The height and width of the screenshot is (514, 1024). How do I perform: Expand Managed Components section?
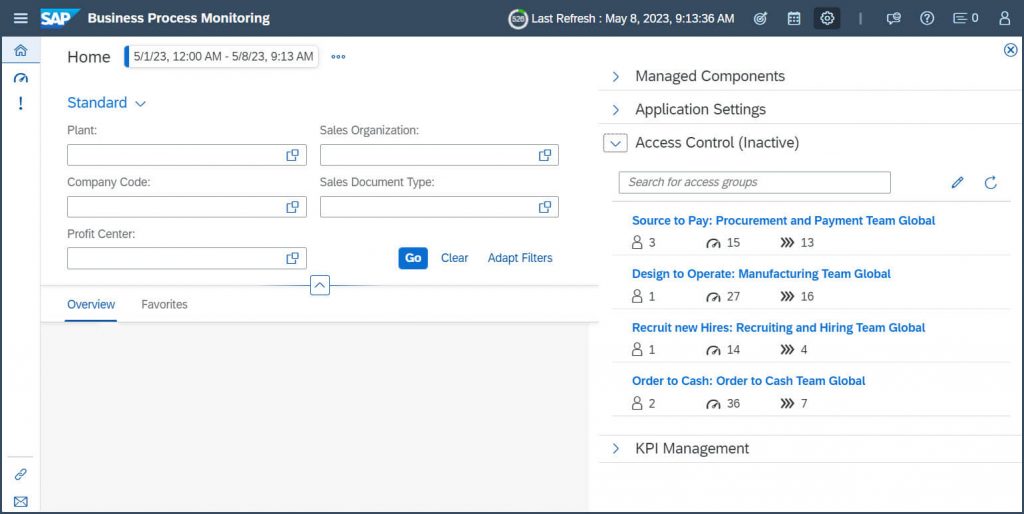click(615, 76)
